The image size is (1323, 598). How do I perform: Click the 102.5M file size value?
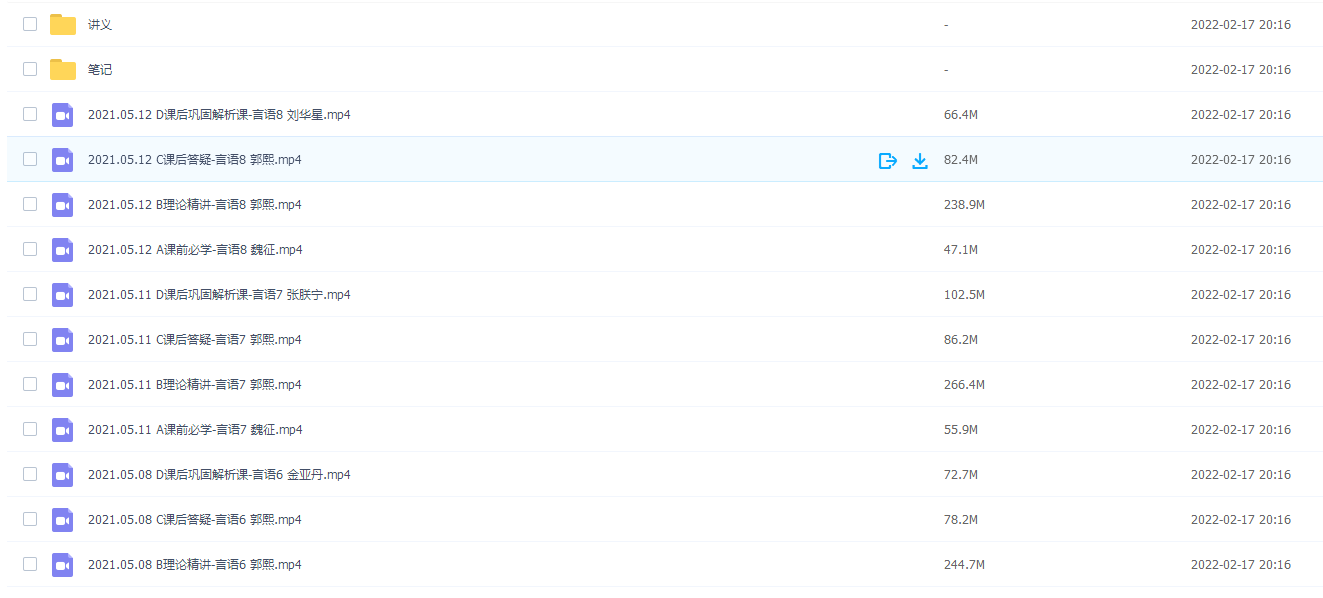964,295
